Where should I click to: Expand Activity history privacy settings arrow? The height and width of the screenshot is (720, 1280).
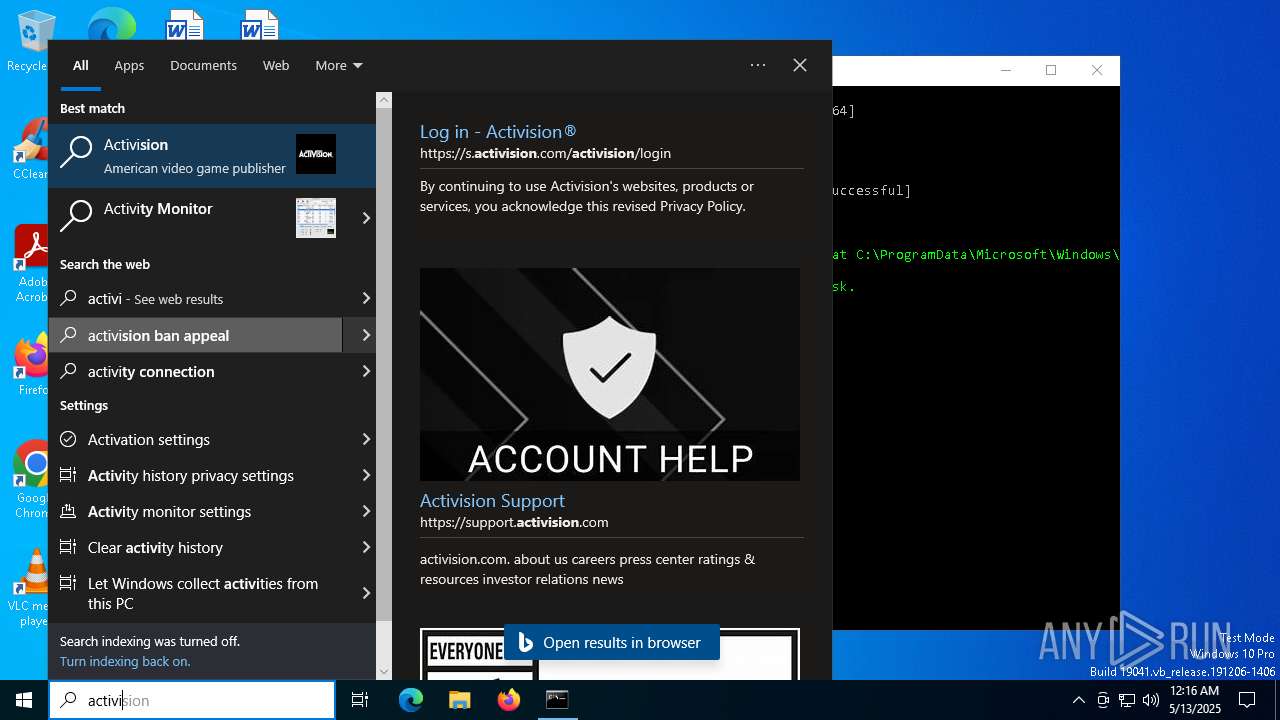tap(366, 475)
